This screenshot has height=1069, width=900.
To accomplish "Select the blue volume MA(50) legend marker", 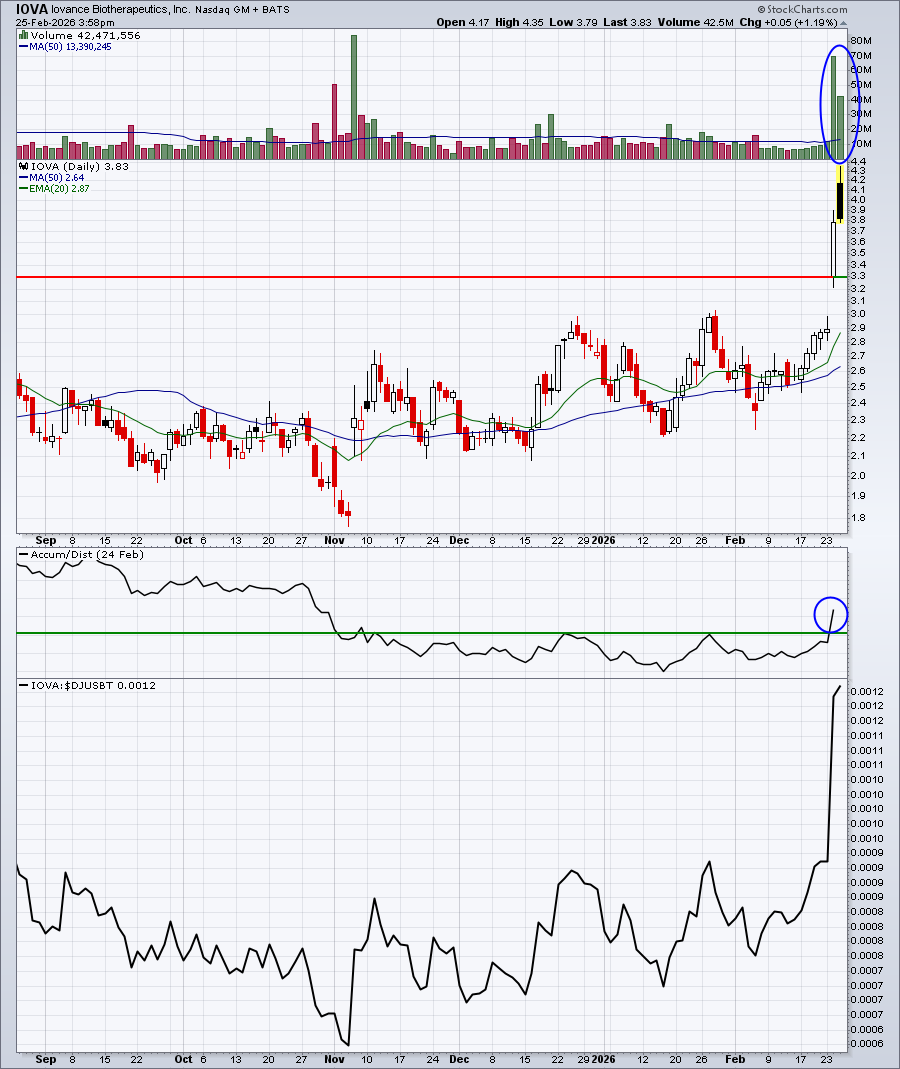I will click(23, 46).
